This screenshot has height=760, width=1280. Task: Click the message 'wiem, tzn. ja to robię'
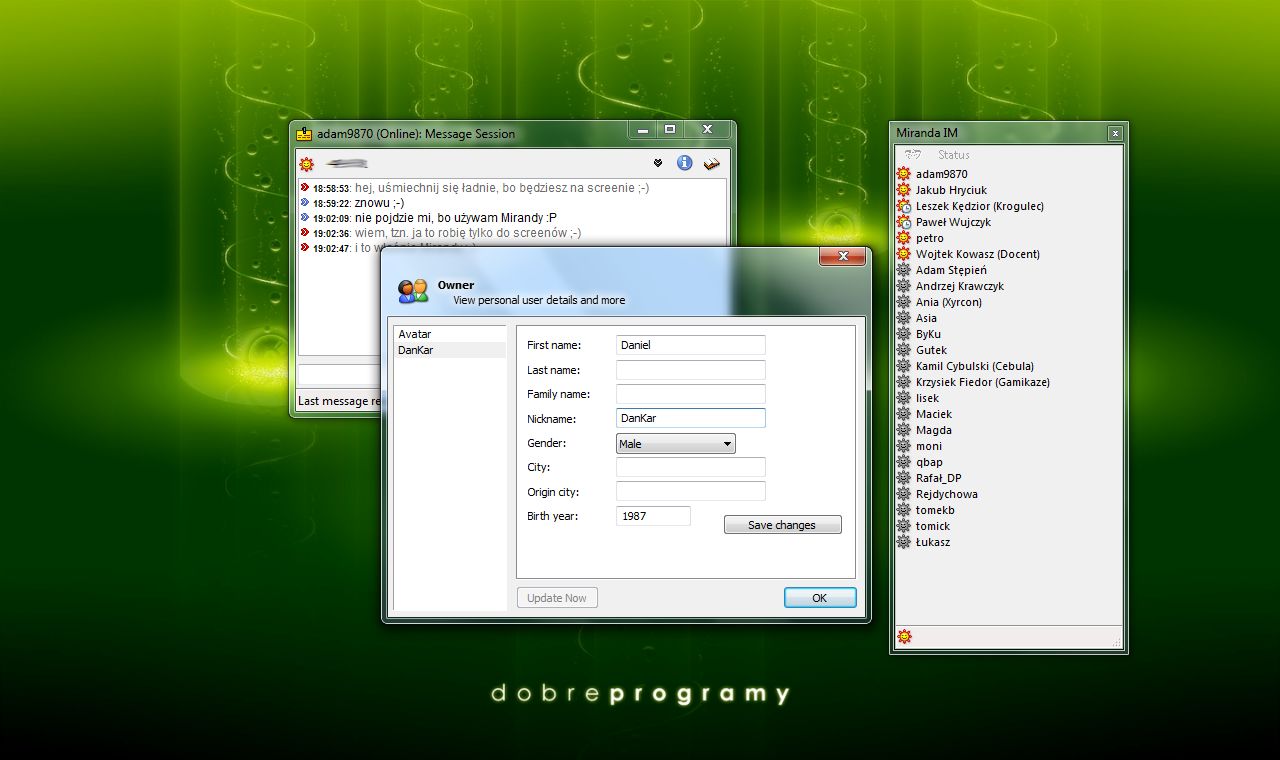coord(468,233)
